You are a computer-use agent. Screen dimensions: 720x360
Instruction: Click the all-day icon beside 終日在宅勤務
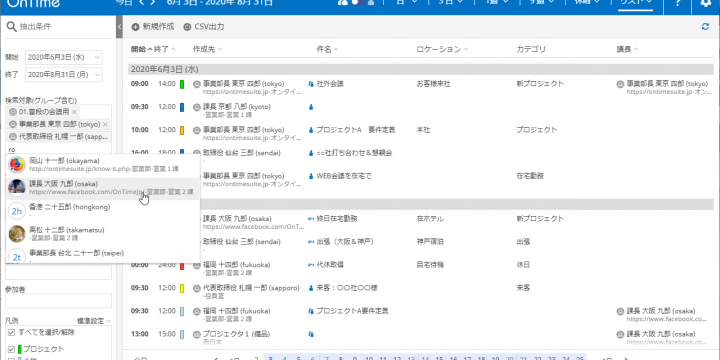[311, 219]
